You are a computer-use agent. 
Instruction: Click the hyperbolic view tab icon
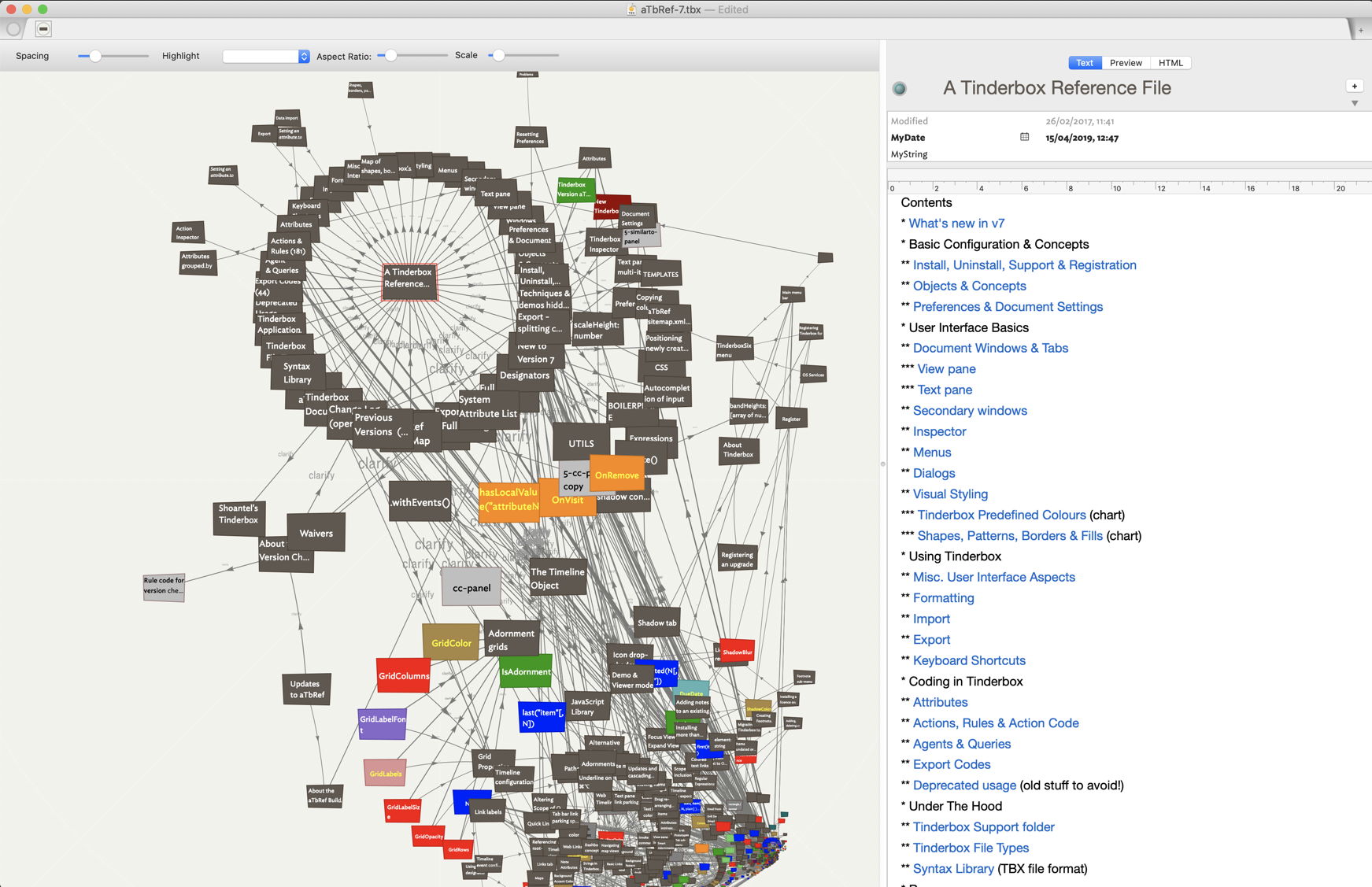44,29
